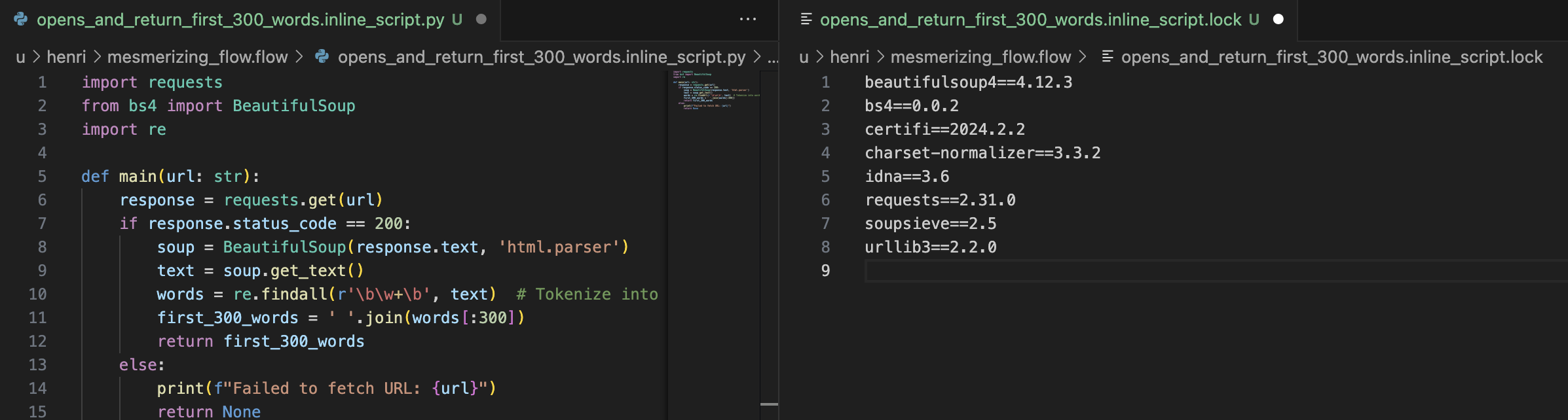Screen dimensions: 1568x420
Task: Open 'mesmerizing_flow.flow' breadcrumb in right editor
Action: [x=980, y=57]
